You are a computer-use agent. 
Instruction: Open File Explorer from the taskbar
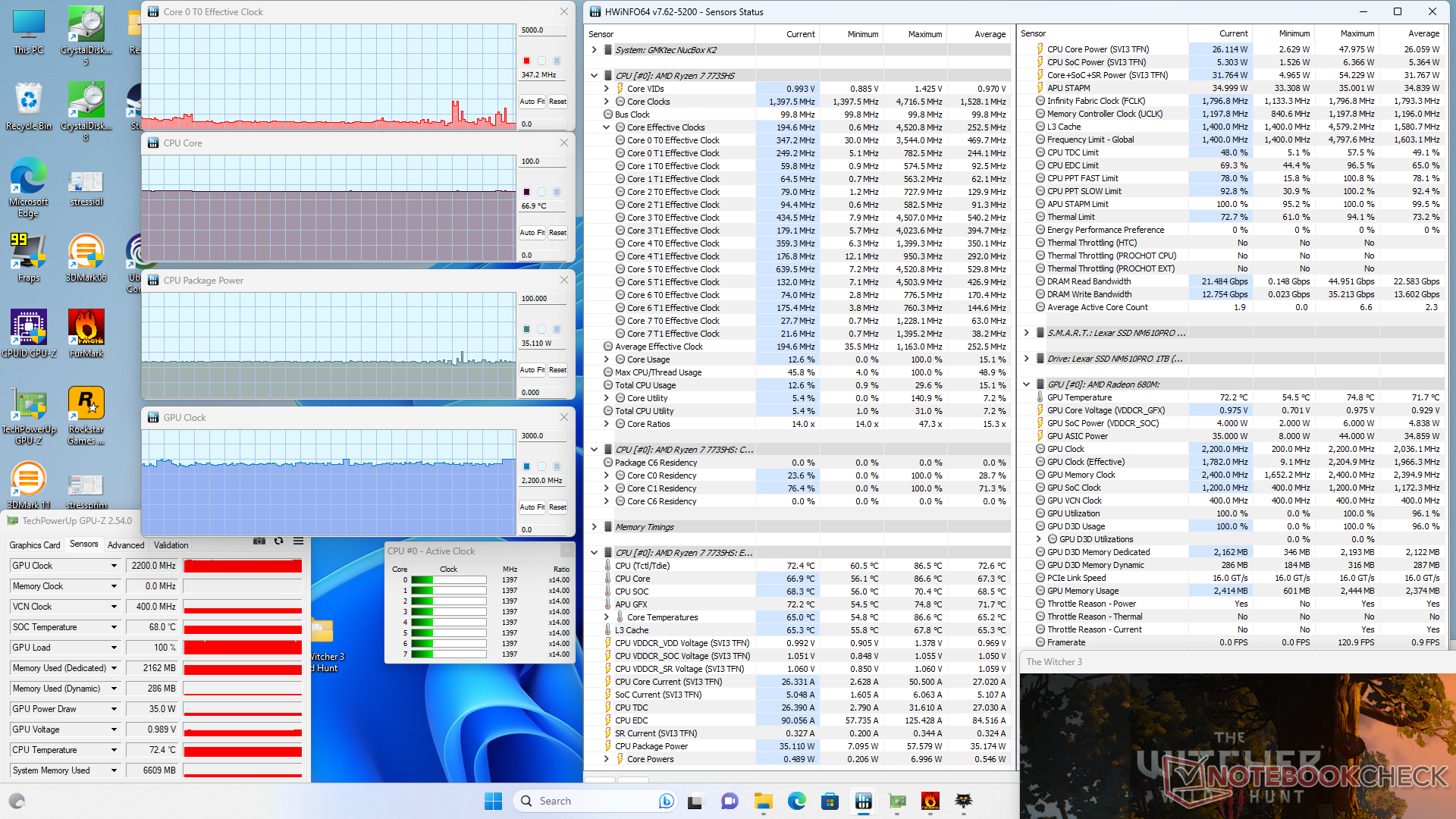coord(763,801)
